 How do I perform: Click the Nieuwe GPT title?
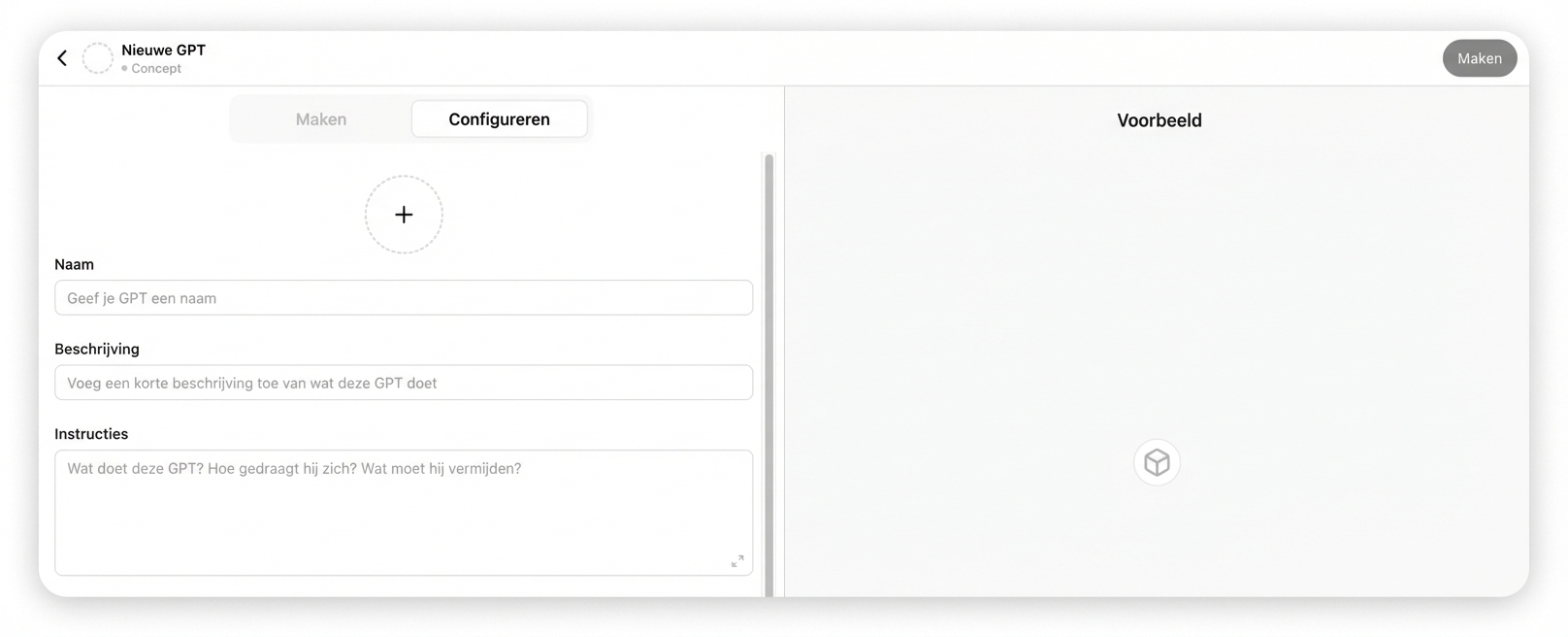(163, 50)
